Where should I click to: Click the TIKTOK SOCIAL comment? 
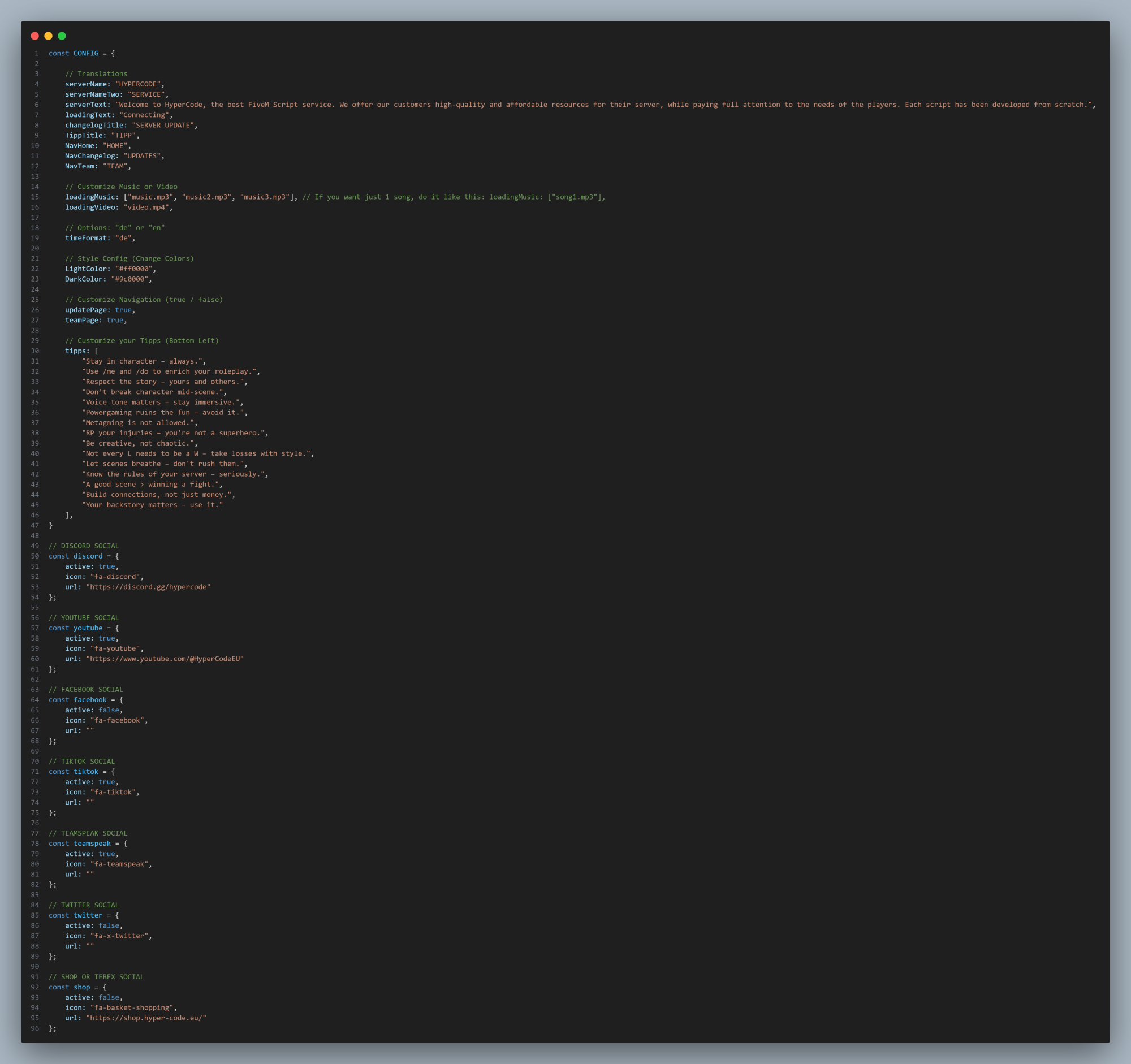82,762
